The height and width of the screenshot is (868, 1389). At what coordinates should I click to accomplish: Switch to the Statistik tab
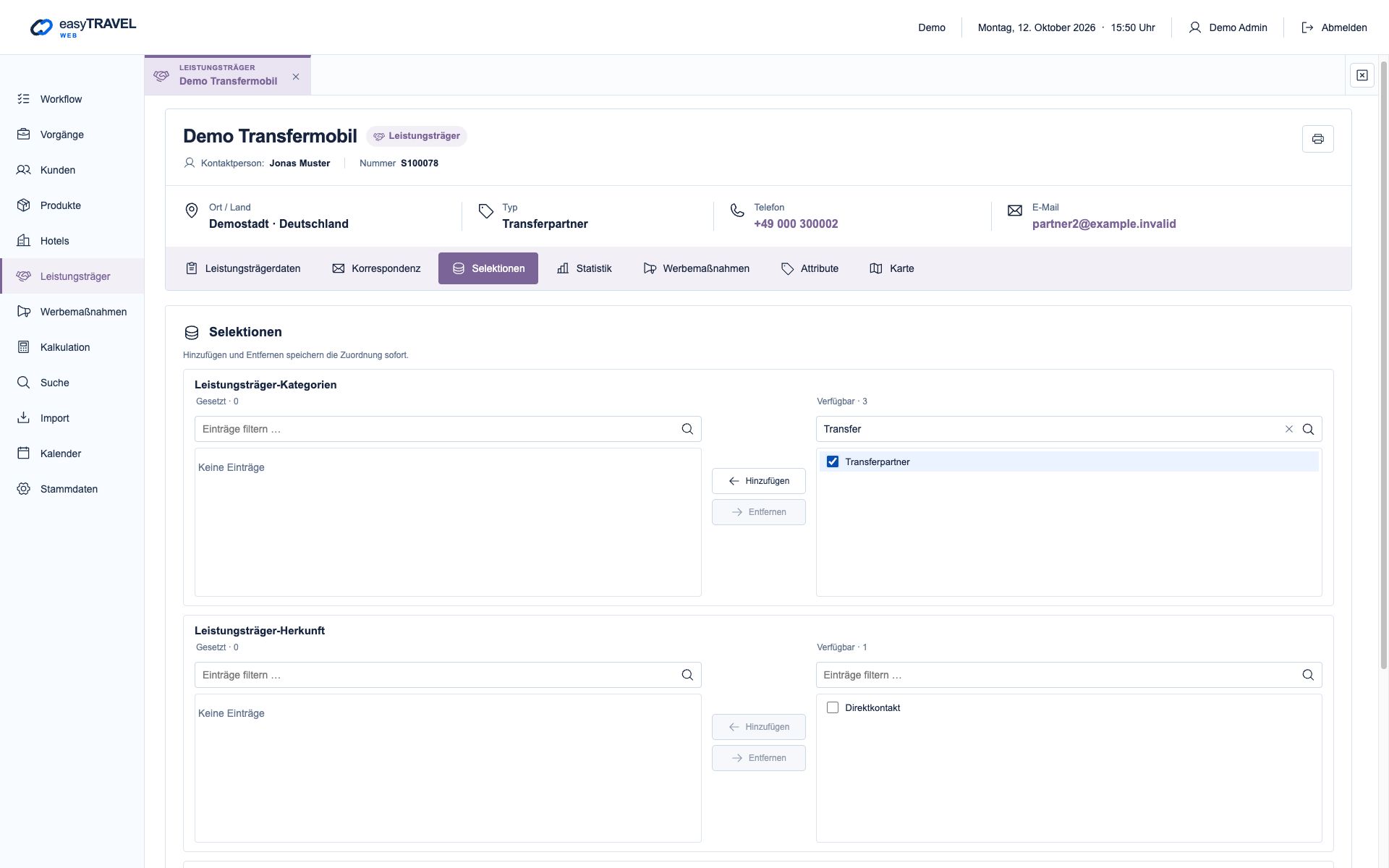coord(585,268)
